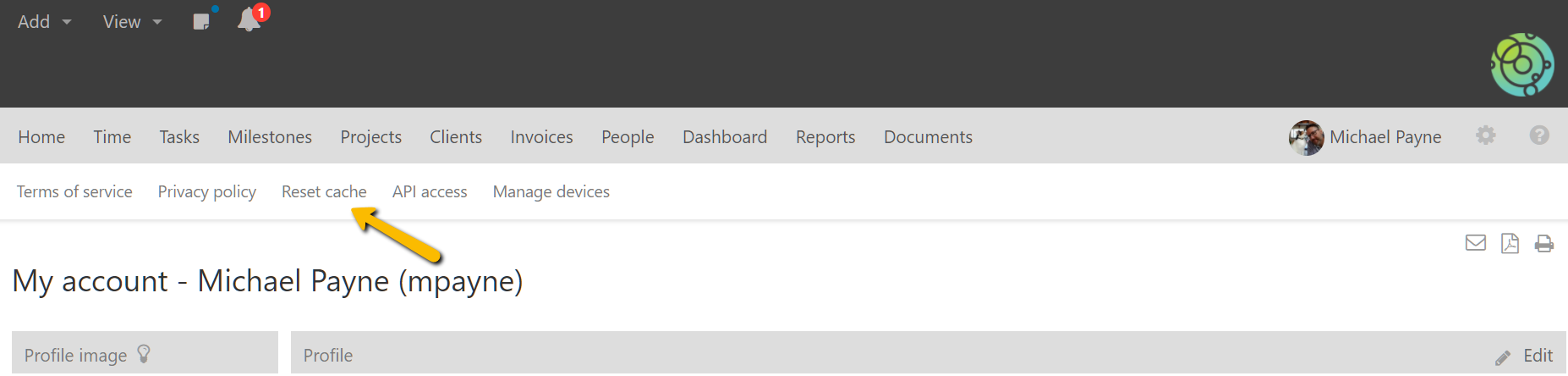
Task: Switch to the Projects section
Action: (370, 137)
